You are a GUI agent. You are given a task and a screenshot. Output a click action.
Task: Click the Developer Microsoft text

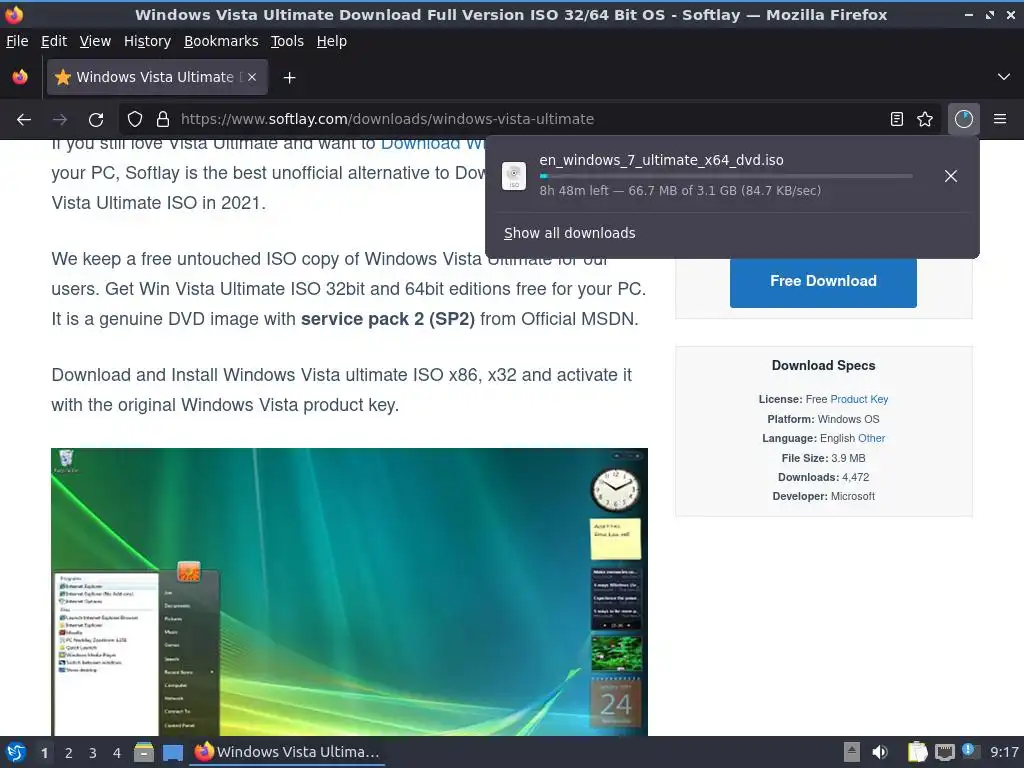tap(823, 496)
